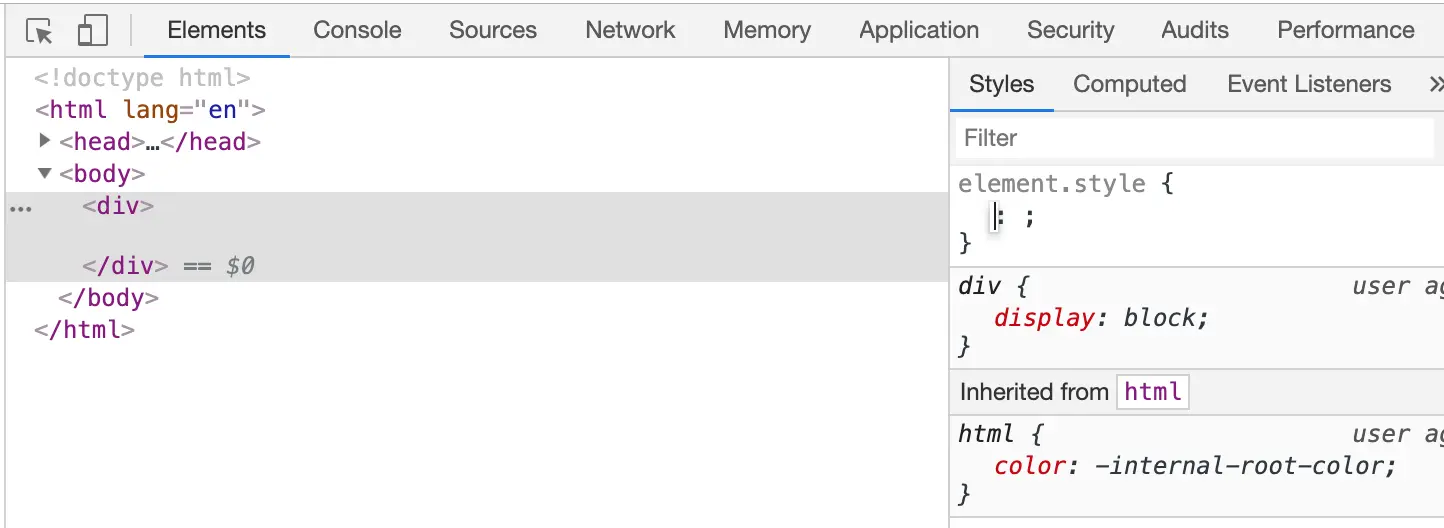This screenshot has width=1444, height=528.
Task: Select the Audits tab
Action: click(x=1194, y=30)
